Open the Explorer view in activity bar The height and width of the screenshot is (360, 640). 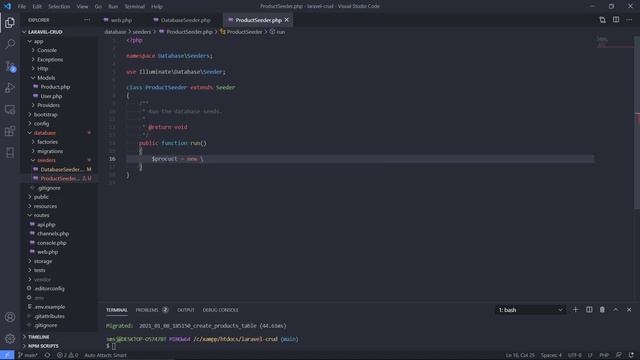[10, 22]
